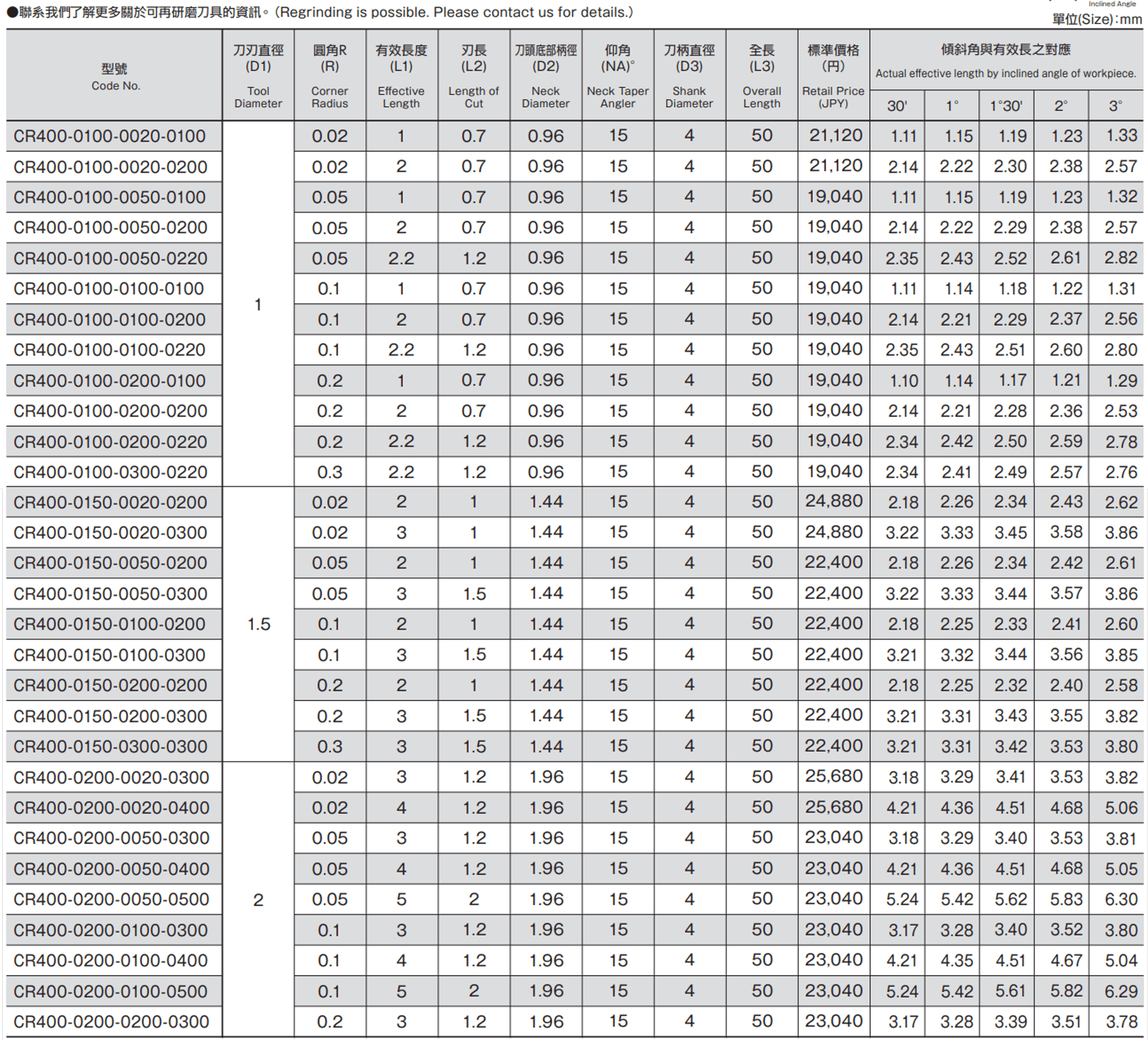Viewport: 1148px width, 1040px height.
Task: Click the Corner Radius (R) header
Action: pos(330,76)
